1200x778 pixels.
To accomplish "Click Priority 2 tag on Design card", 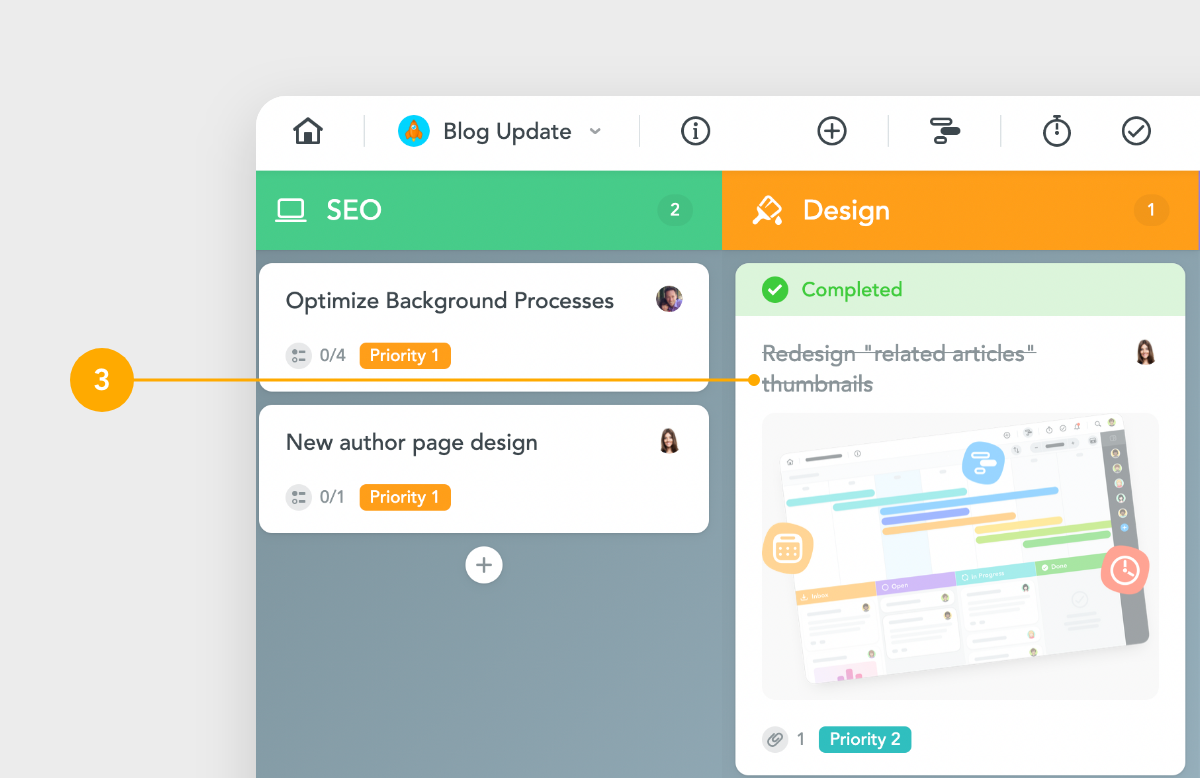I will pos(865,740).
